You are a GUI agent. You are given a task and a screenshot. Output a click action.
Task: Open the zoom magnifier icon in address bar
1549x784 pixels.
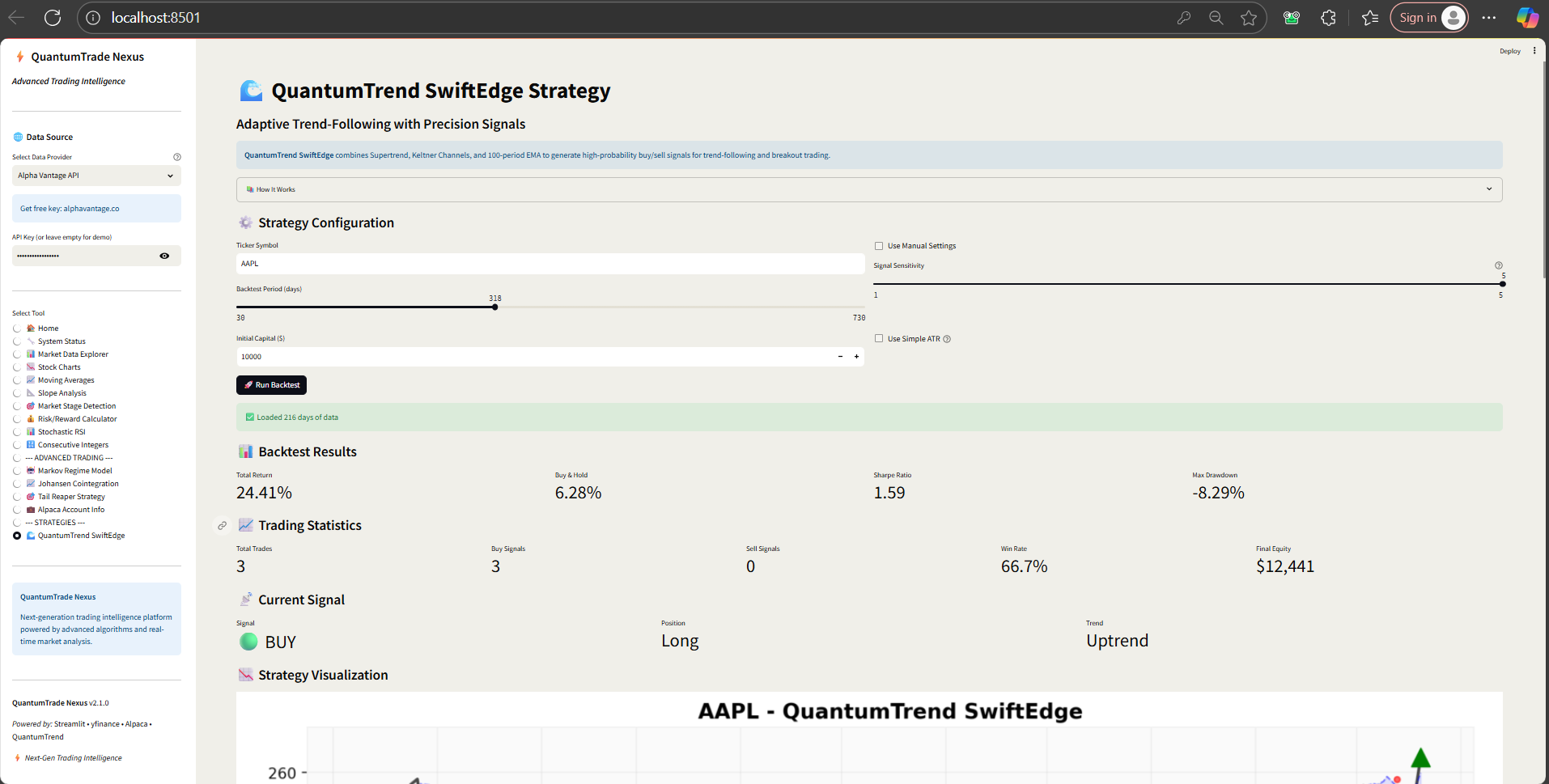coord(1216,18)
